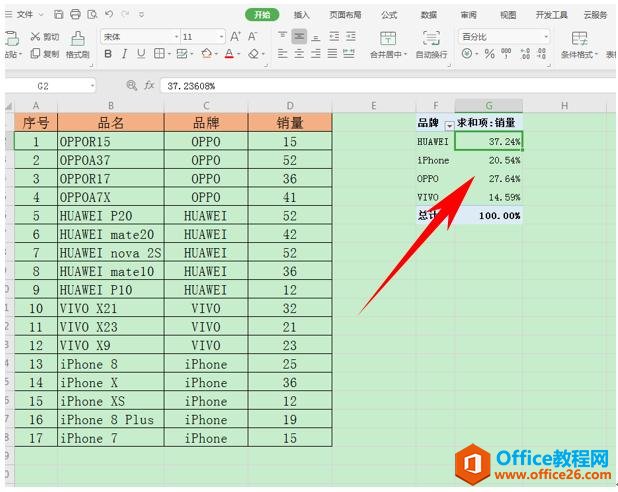Apply percent style format
The height and width of the screenshot is (492, 618).
[490, 54]
